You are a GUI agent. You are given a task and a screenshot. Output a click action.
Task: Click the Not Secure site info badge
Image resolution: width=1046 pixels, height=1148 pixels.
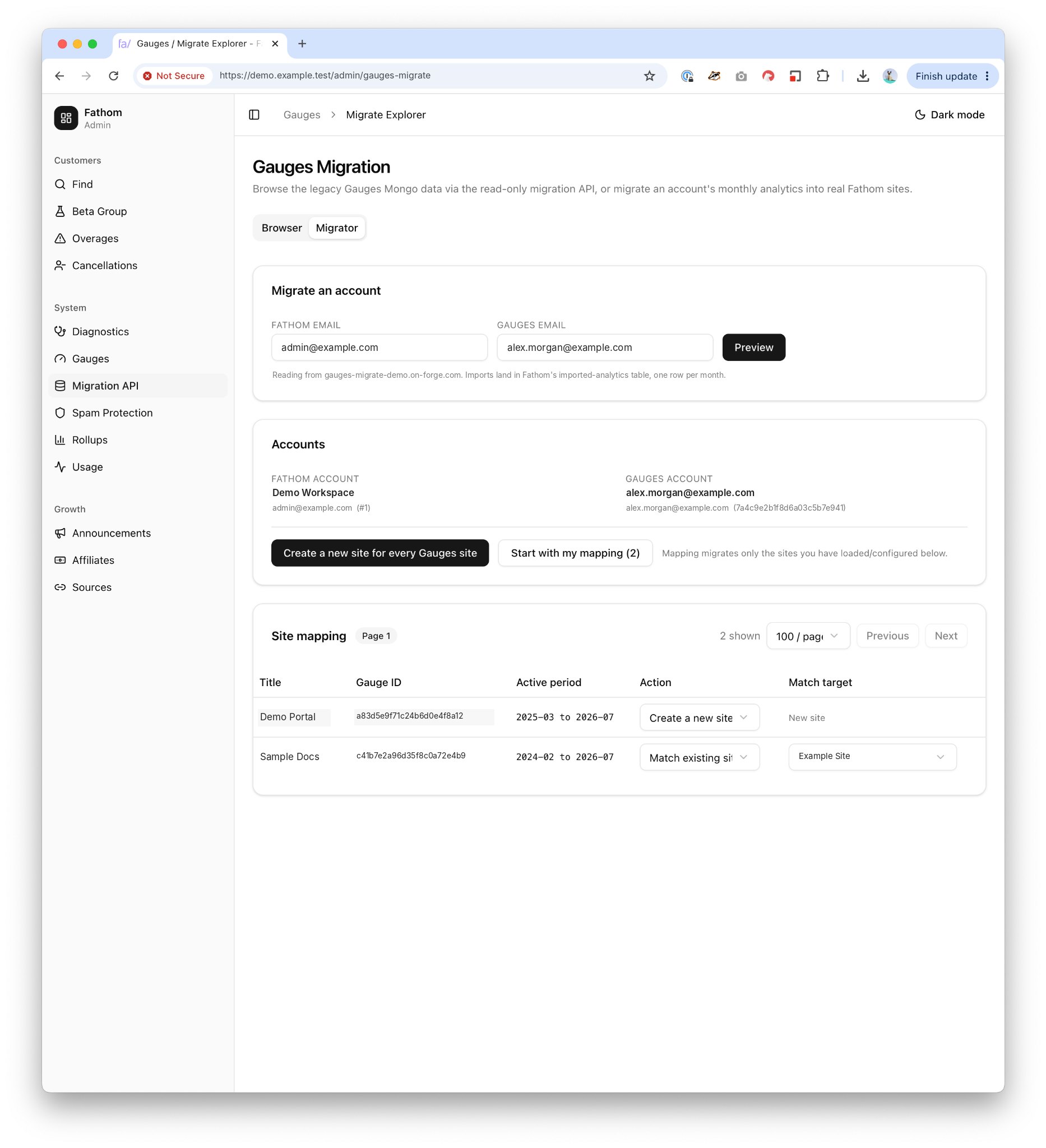tap(174, 76)
